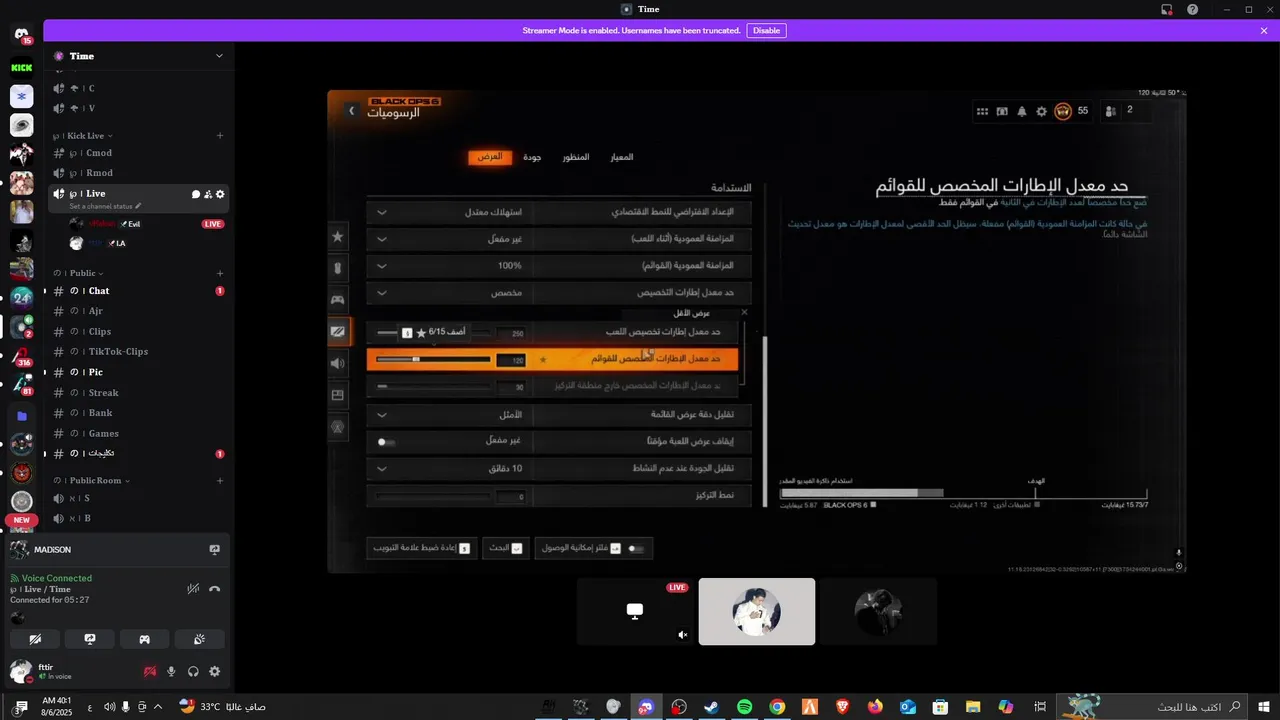Click the البحث search button

point(506,548)
